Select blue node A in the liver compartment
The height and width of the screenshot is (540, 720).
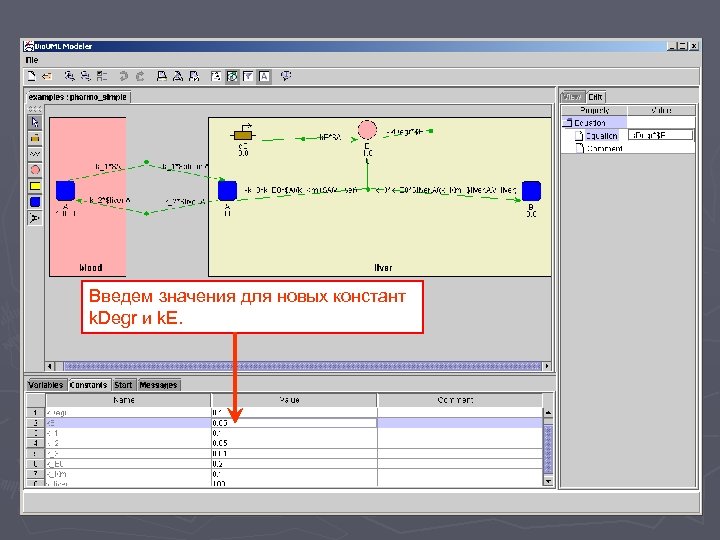coord(227,191)
